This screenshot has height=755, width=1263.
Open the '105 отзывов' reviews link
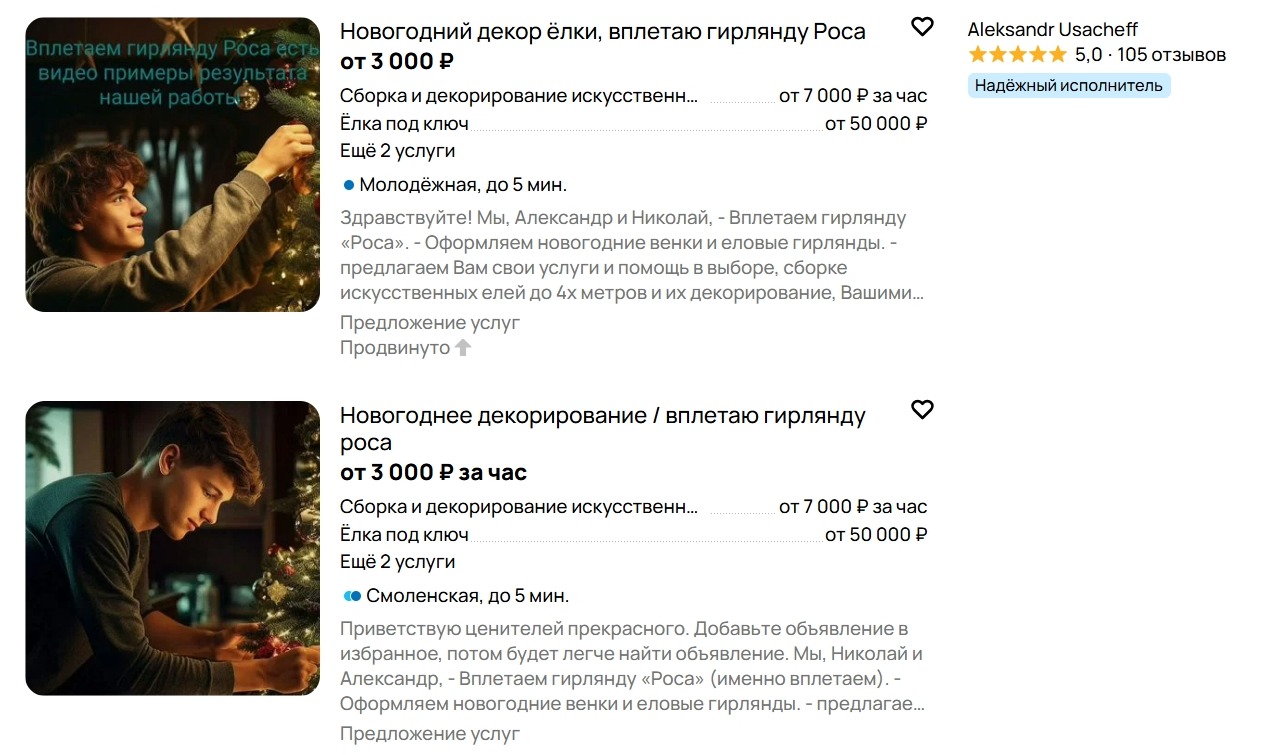tap(1171, 55)
